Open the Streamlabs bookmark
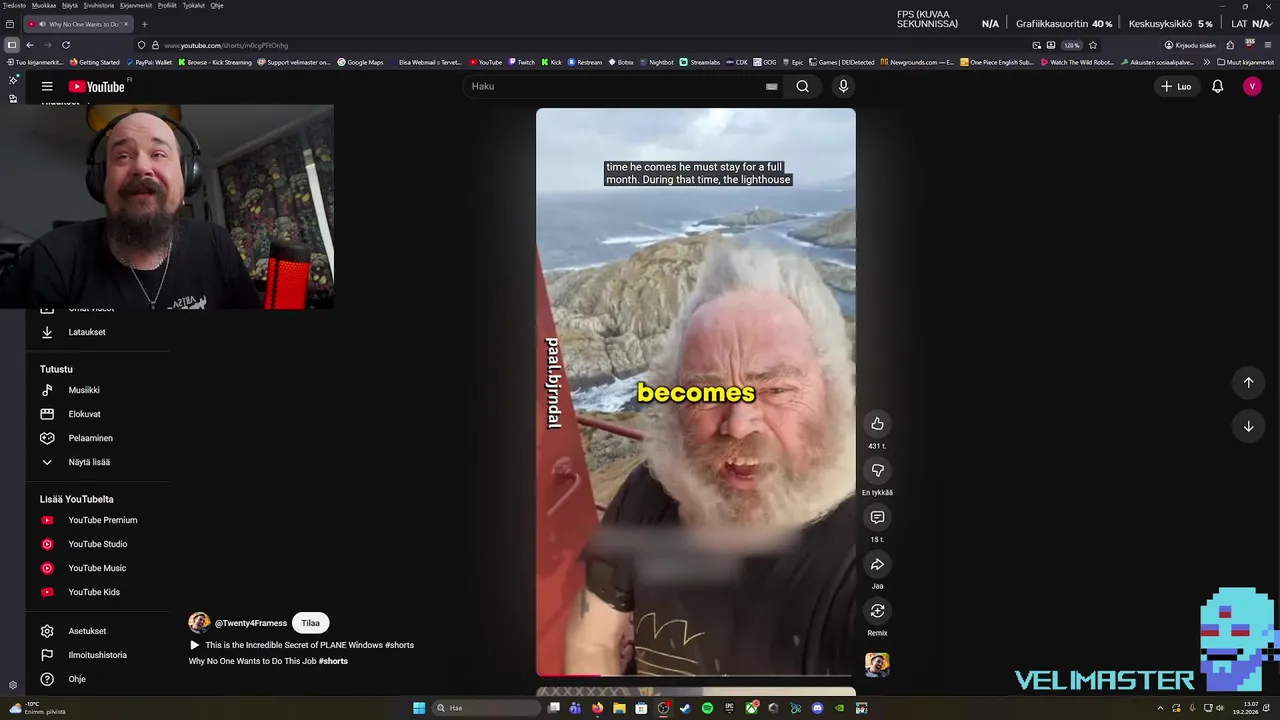Screen dimensions: 1280x720 [700, 62]
